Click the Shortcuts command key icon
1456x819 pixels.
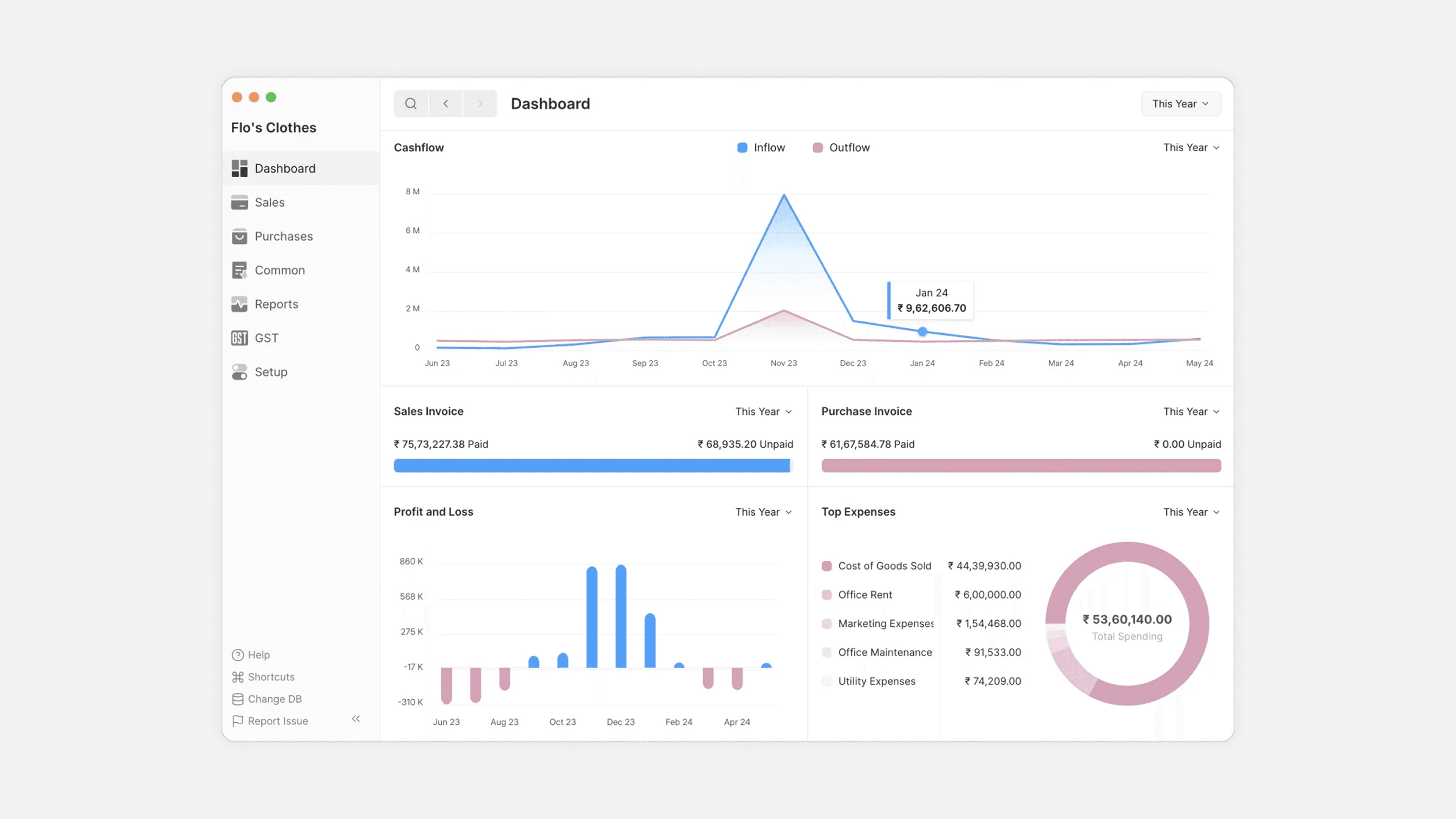click(238, 677)
